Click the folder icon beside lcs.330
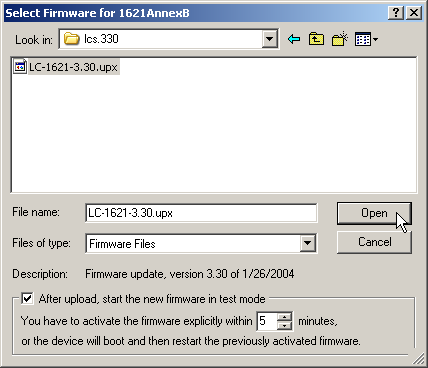Viewport: 428px width, 368px height. click(x=71, y=39)
